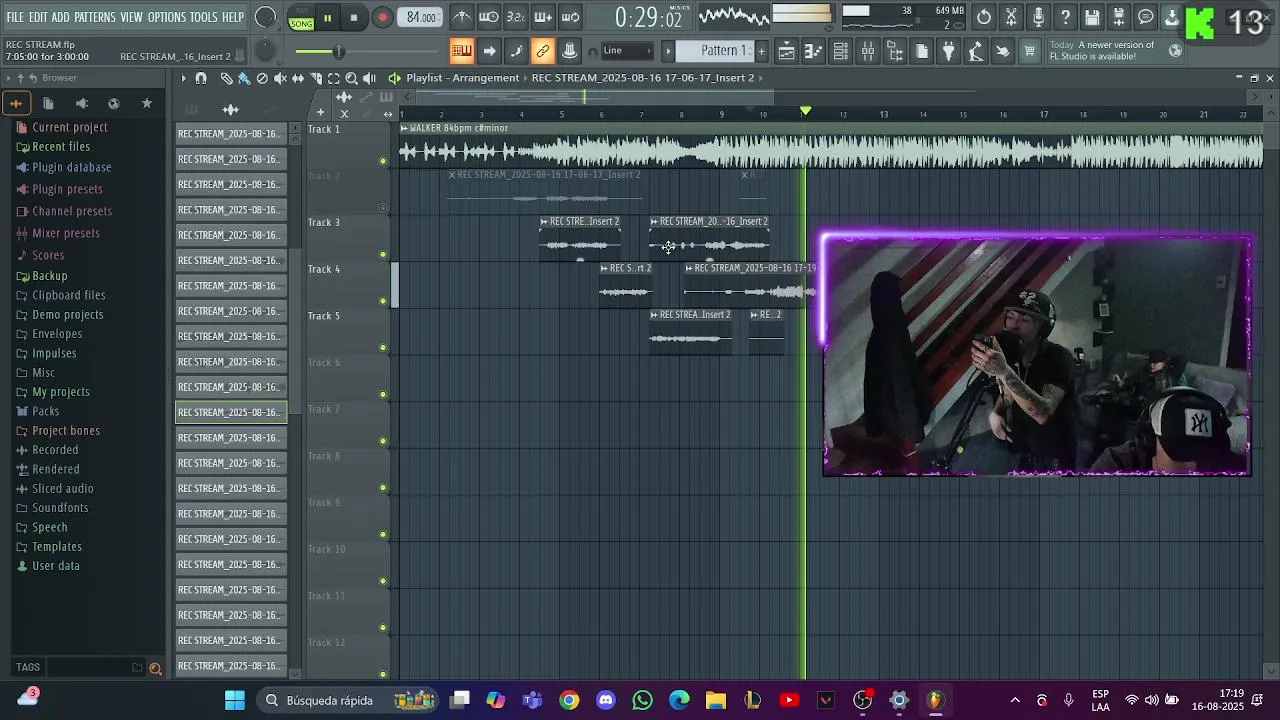This screenshot has width=1280, height=720.
Task: Mute Track 6 with its green LED
Action: click(x=383, y=394)
